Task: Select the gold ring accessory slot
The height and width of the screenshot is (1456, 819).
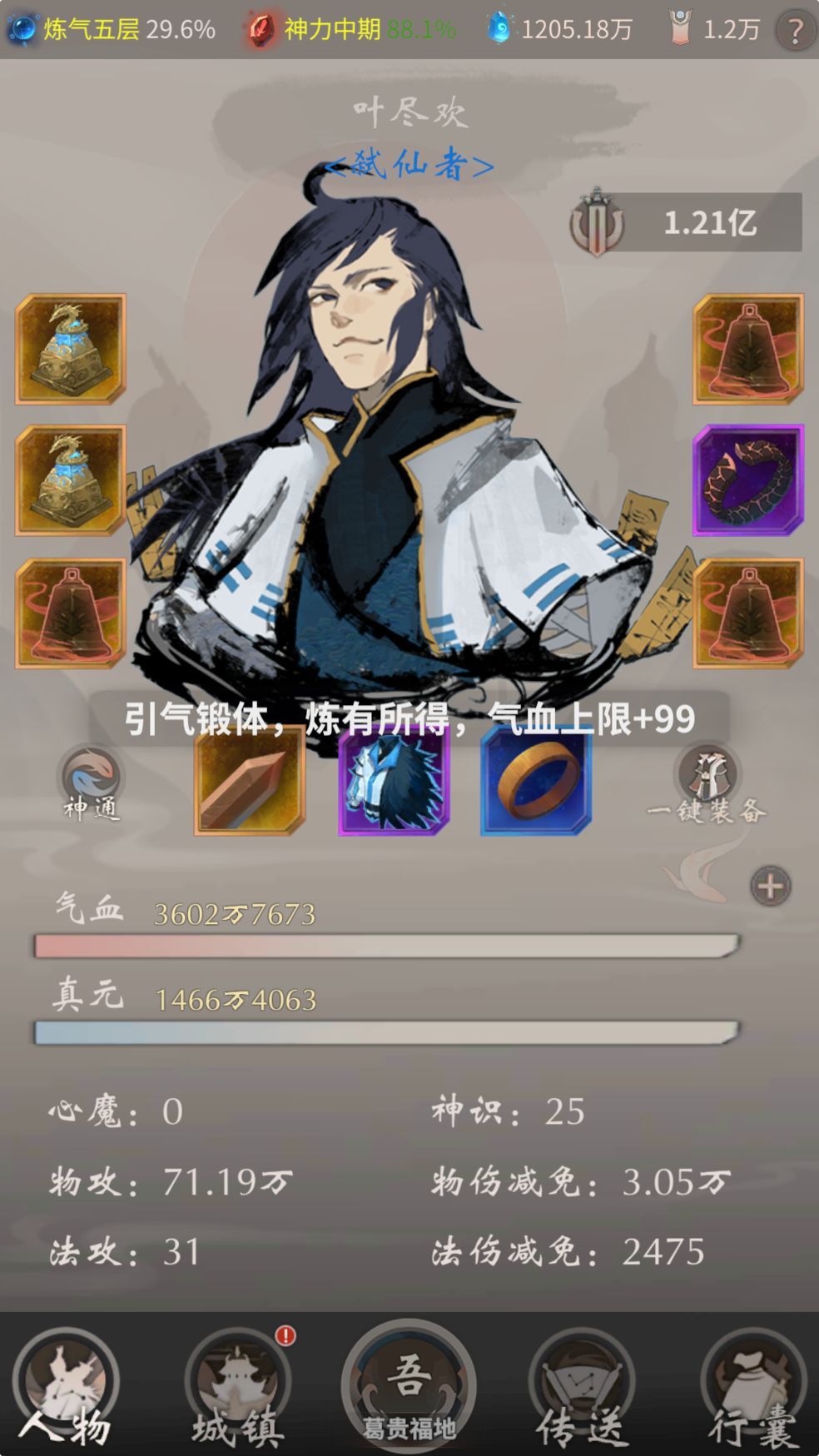Action: (536, 780)
